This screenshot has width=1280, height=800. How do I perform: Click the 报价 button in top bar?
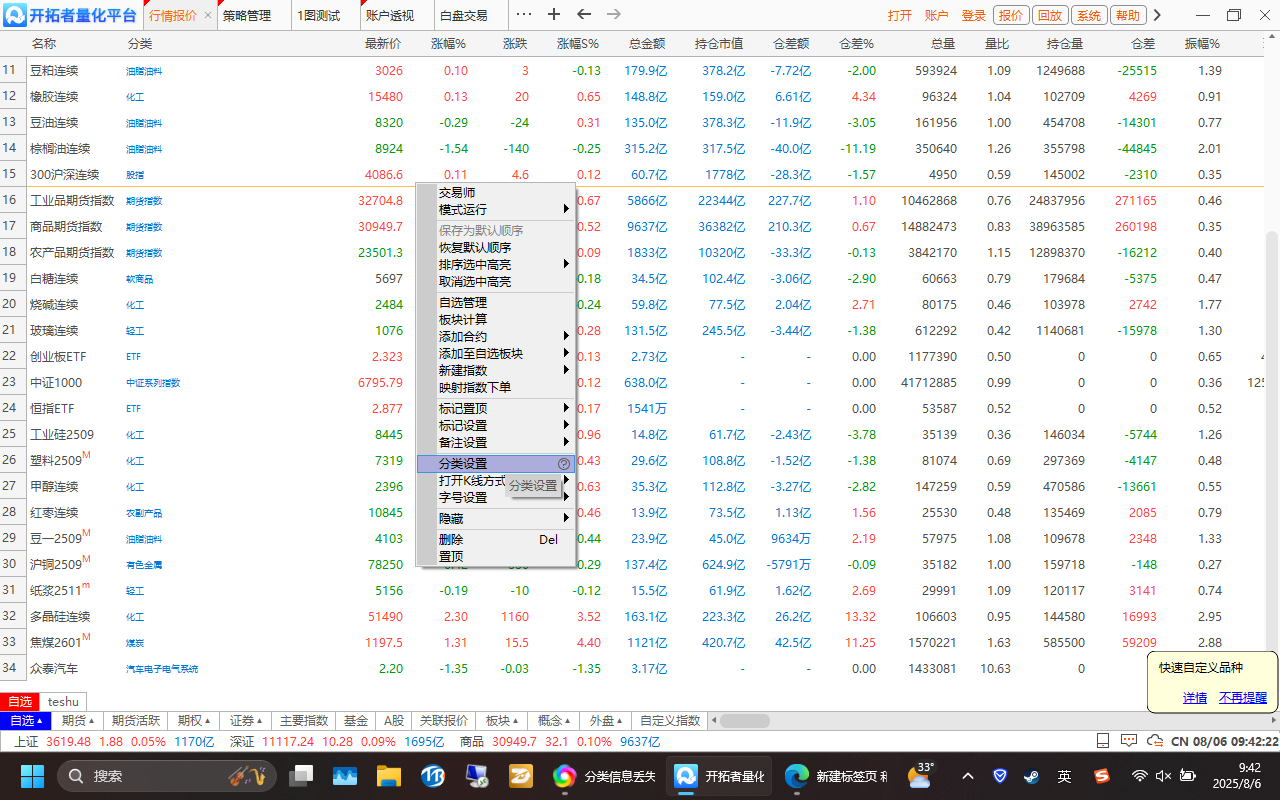point(1011,16)
